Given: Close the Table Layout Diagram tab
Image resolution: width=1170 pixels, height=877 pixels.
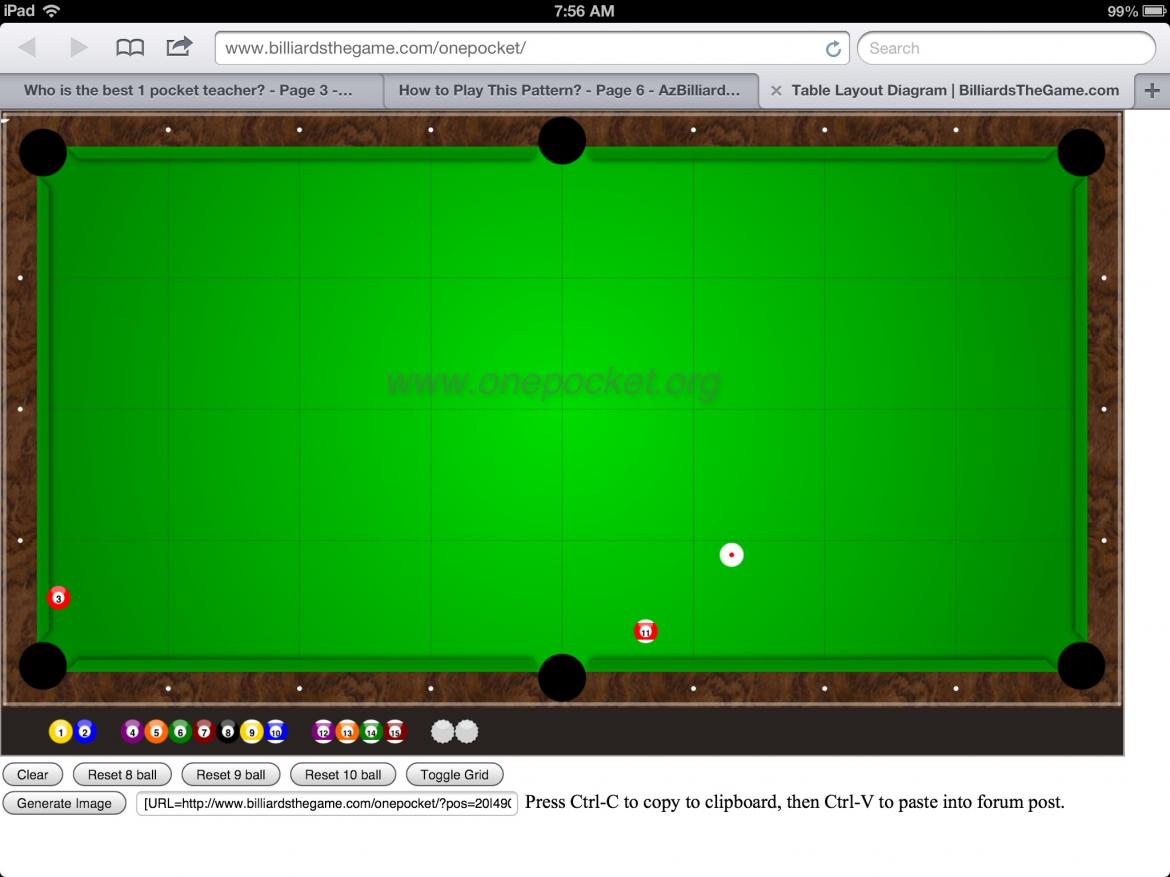Looking at the screenshot, I should 776,91.
